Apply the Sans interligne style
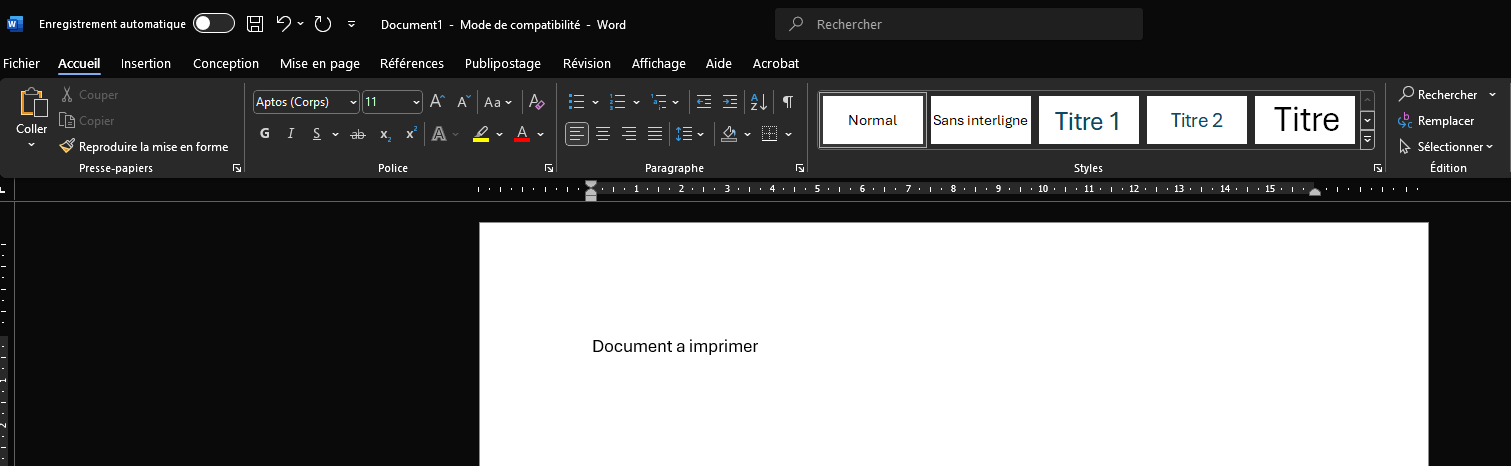The height and width of the screenshot is (466, 1511). coord(980,121)
